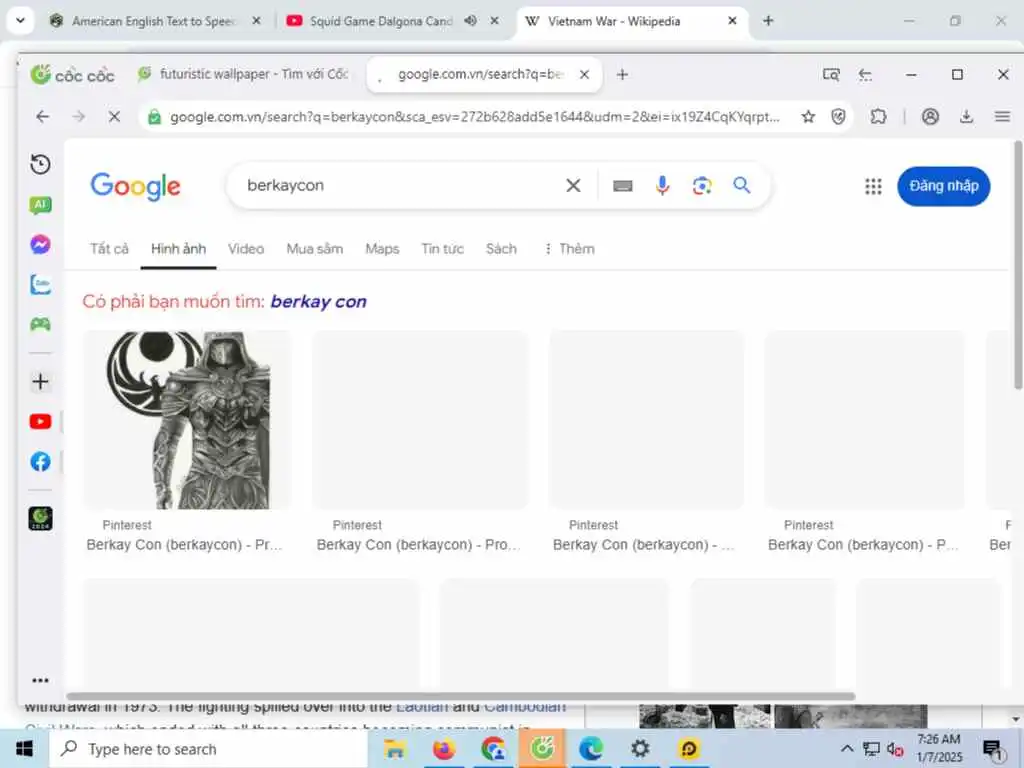
Task: Open first Berkay Con Pinterest result title
Action: coord(184,545)
